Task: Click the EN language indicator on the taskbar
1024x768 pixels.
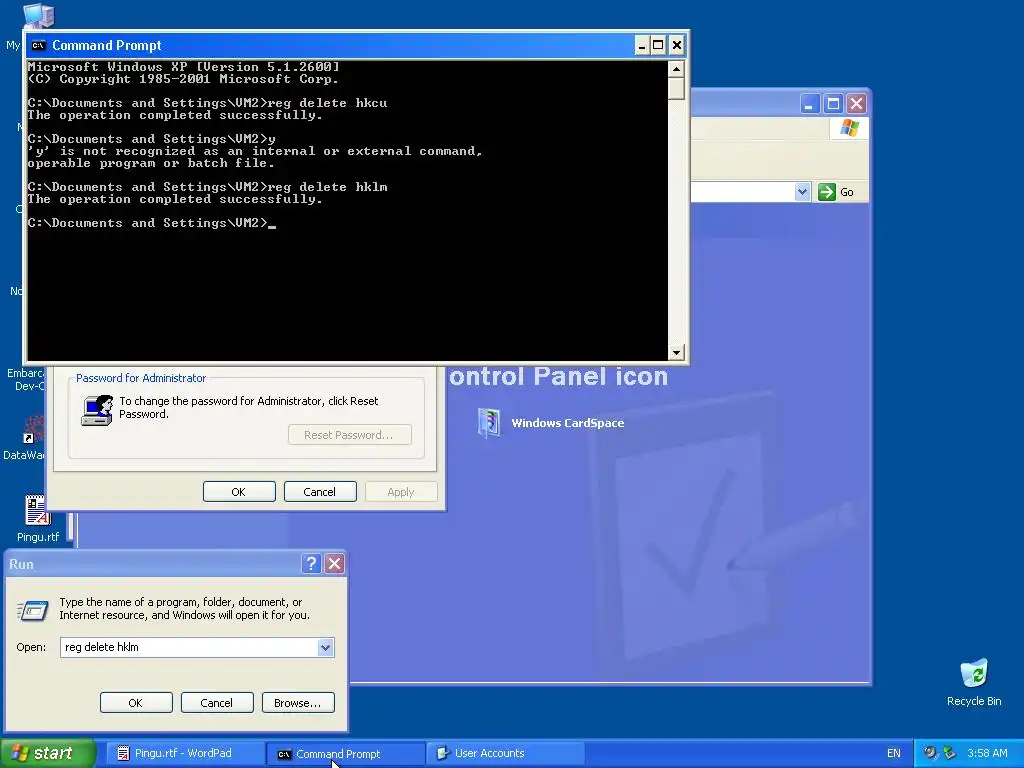Action: click(x=893, y=753)
